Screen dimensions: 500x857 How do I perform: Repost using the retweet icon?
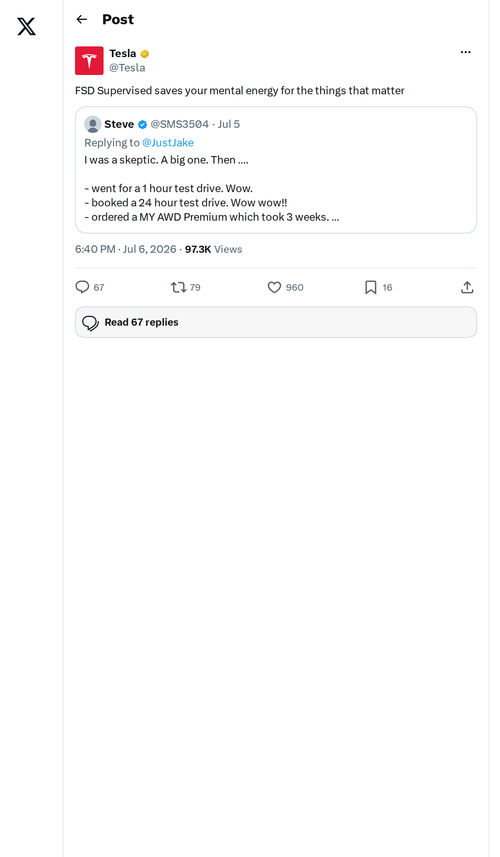[179, 287]
